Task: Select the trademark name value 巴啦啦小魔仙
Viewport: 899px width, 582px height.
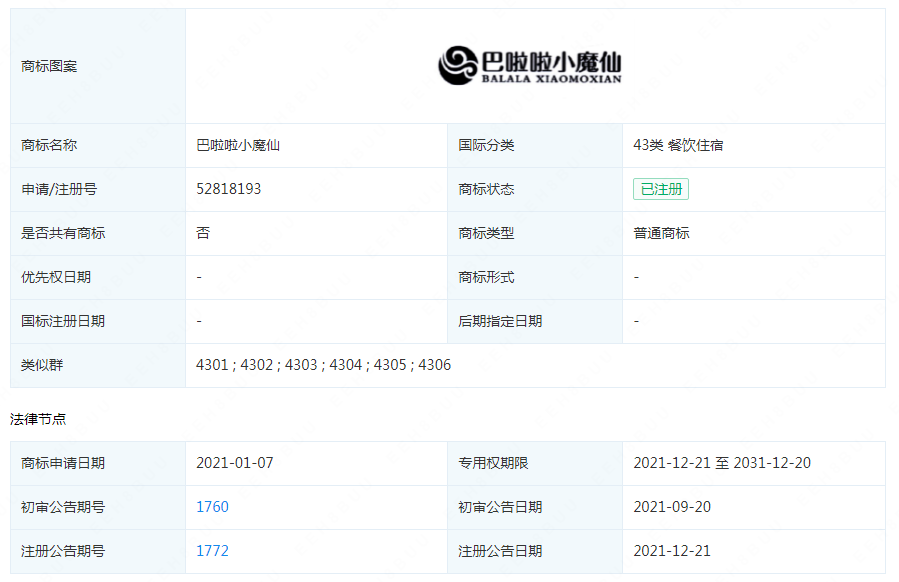Action: pos(238,145)
